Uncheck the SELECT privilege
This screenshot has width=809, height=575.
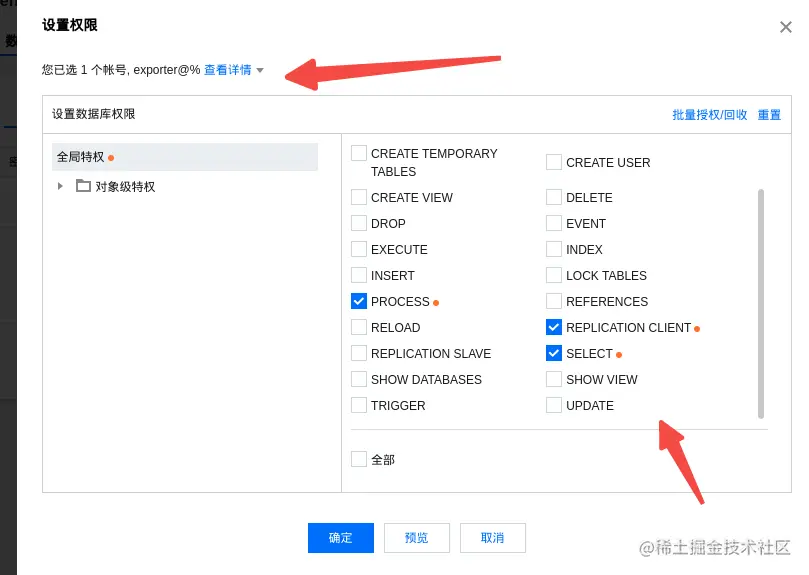554,353
